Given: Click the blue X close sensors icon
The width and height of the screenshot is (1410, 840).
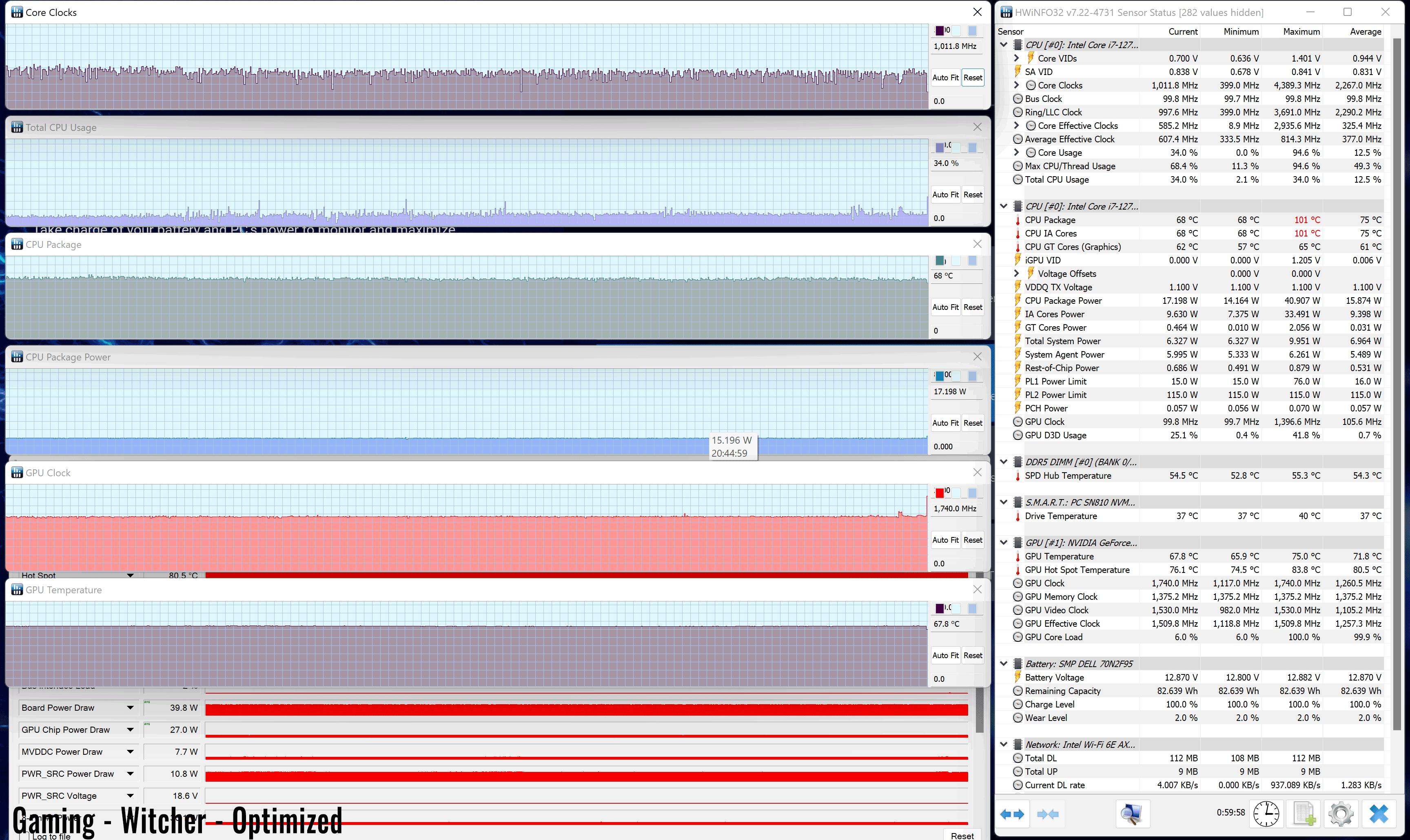Looking at the screenshot, I should click(x=1378, y=814).
